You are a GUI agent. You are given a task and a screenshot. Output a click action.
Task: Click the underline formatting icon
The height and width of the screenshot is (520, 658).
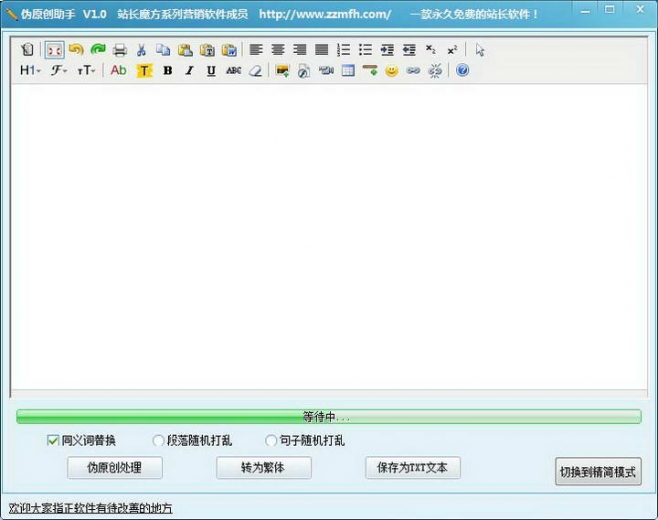211,70
